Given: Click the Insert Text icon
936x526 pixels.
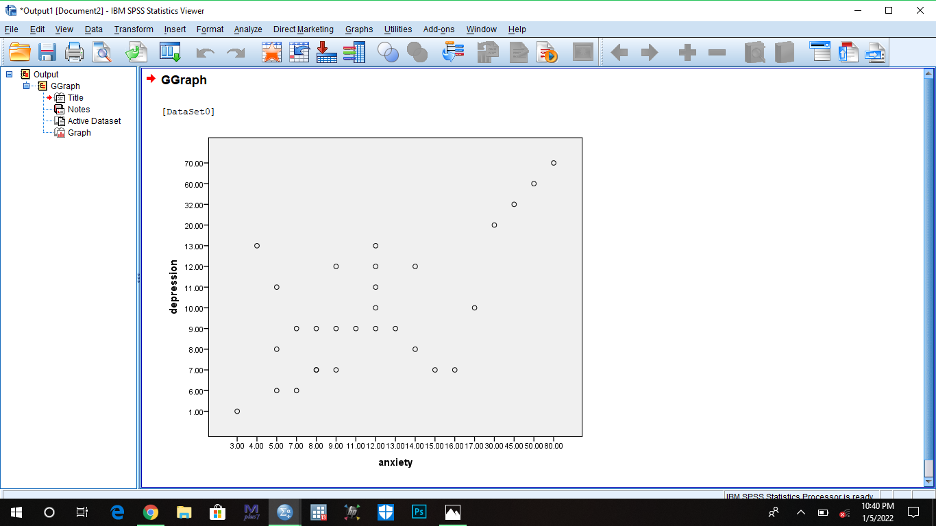Looking at the screenshot, I should tap(876, 53).
